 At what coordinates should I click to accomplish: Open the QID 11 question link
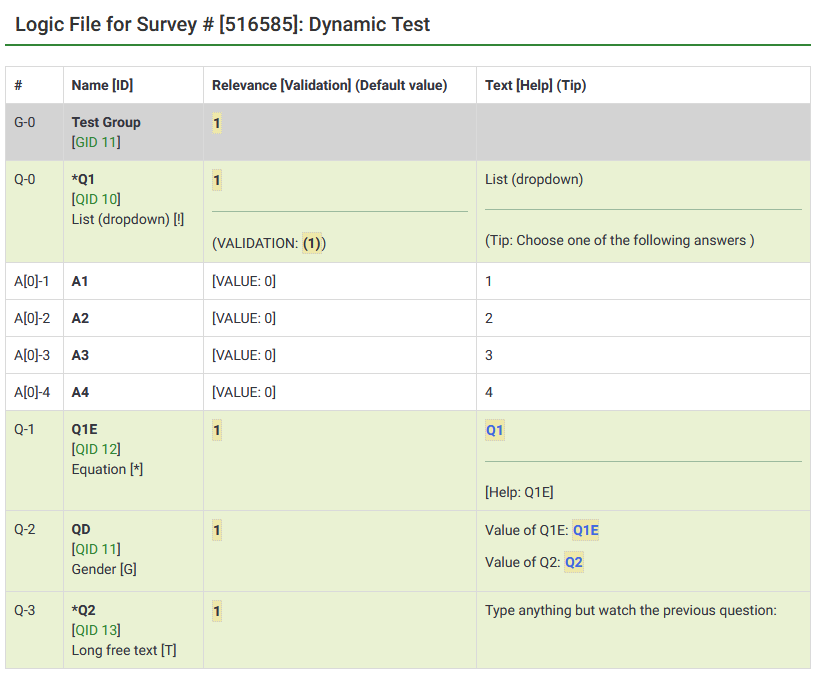tap(96, 549)
